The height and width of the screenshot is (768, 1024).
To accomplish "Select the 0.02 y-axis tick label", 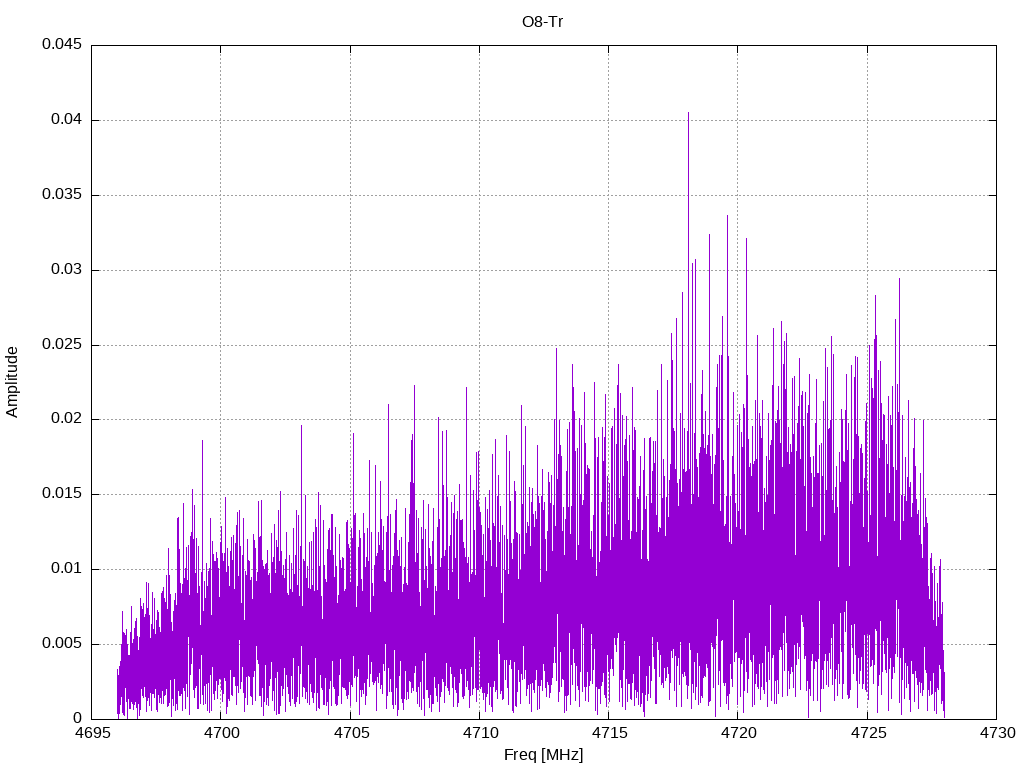I will 66,419.
